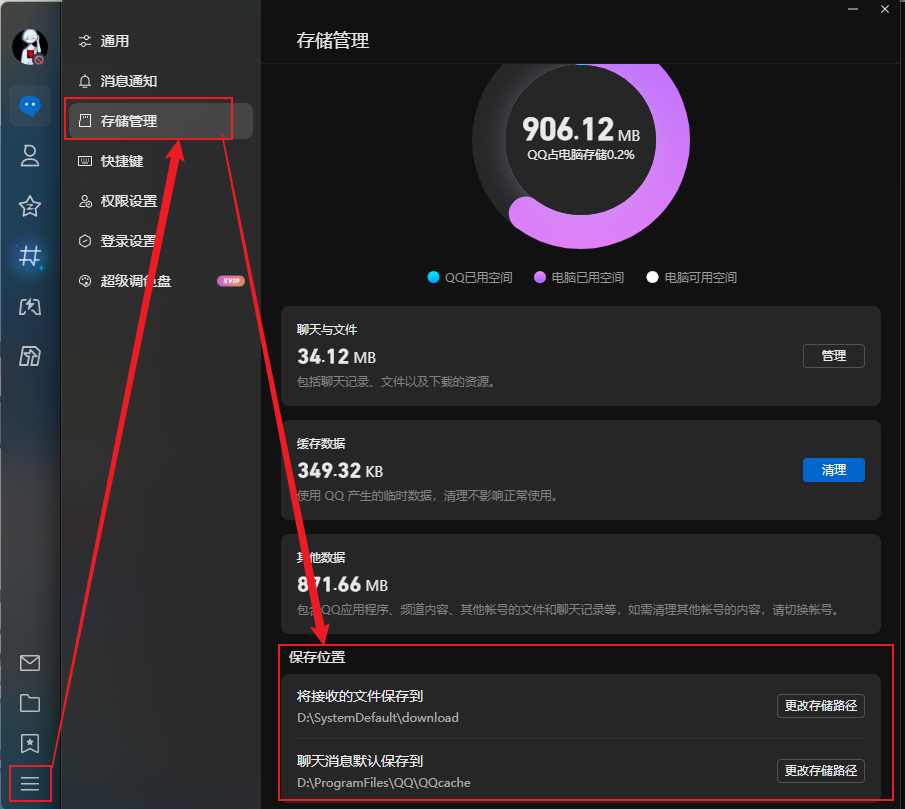Open the bookmark collection icon
The width and height of the screenshot is (905, 809).
coord(30,743)
